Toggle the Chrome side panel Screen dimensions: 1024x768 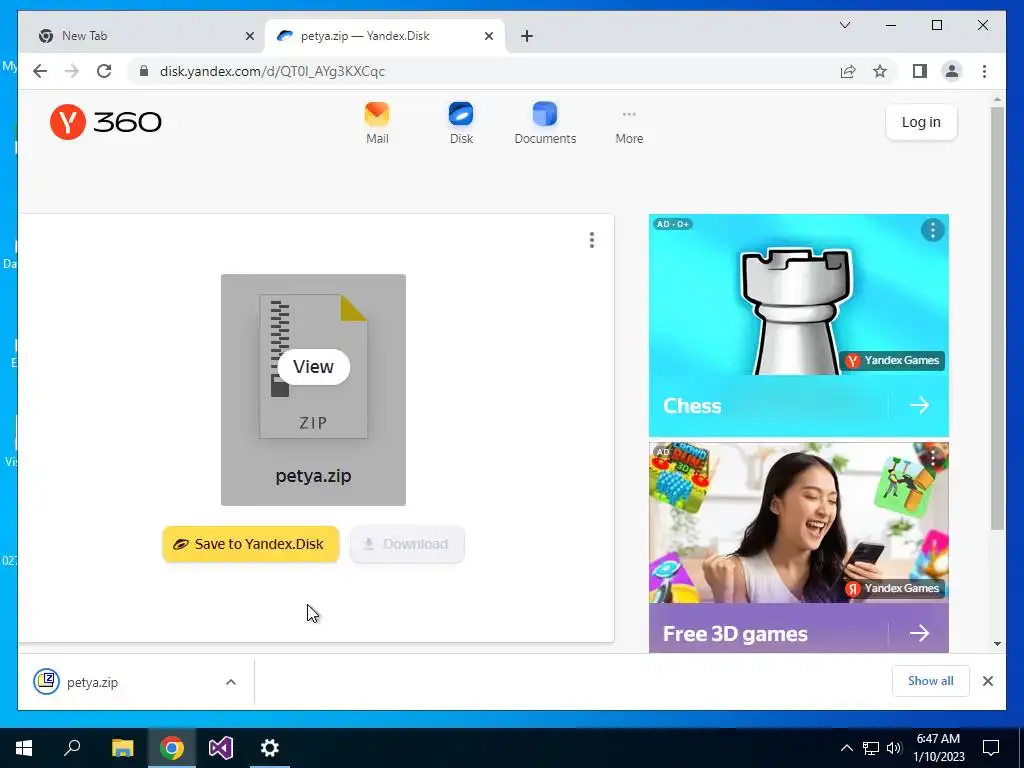pyautogui.click(x=920, y=71)
